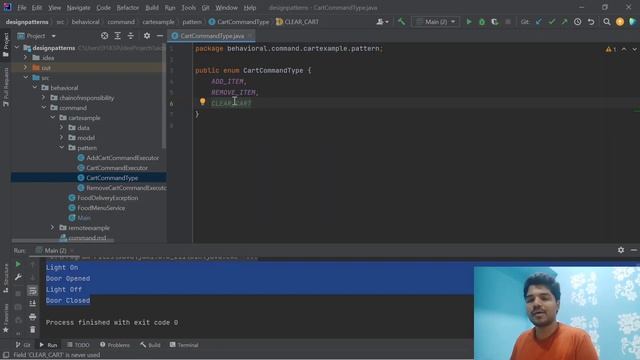640x360 pixels.
Task: Push commits with the Git push arrow
Action: coord(564,22)
